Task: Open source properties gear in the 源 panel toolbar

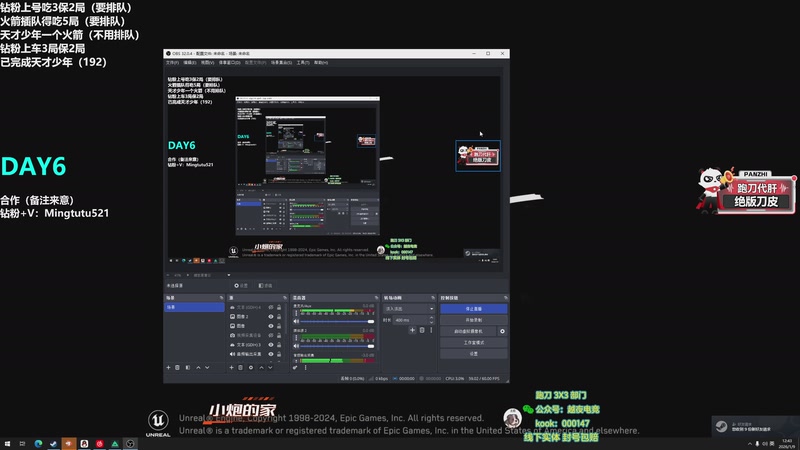Action: (x=251, y=367)
